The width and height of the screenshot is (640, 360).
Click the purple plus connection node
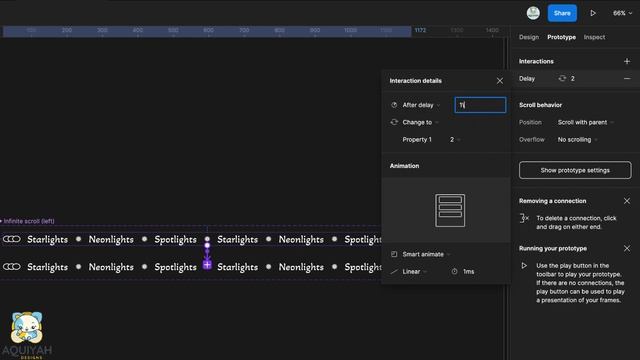click(x=207, y=265)
